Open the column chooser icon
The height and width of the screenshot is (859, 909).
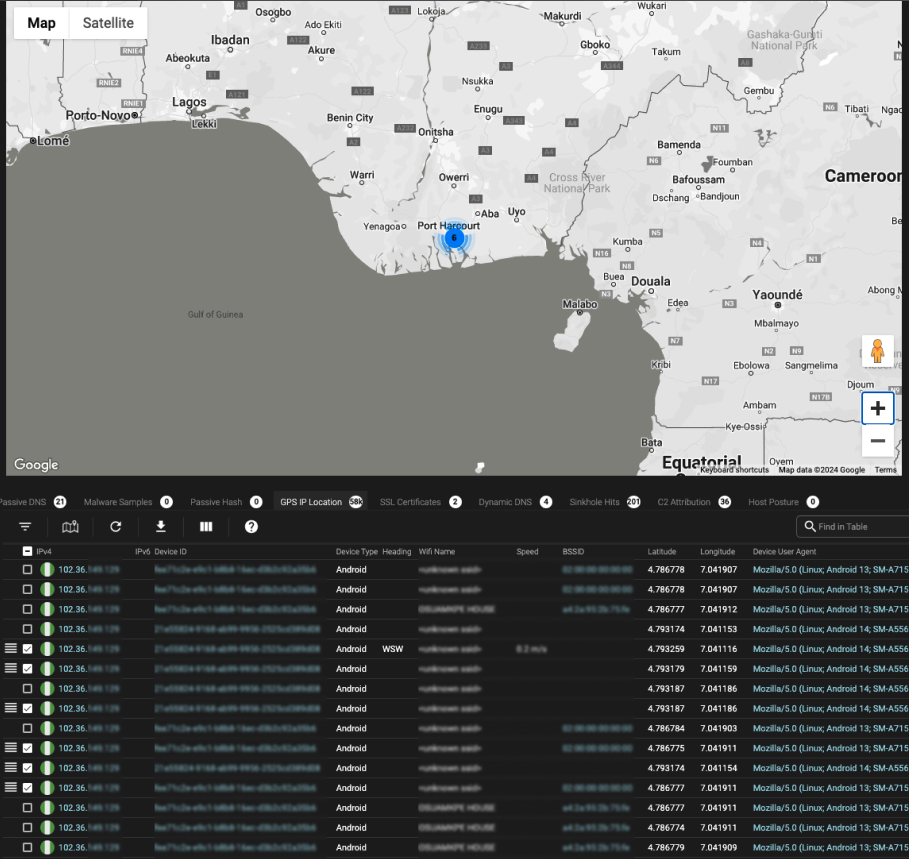(206, 527)
